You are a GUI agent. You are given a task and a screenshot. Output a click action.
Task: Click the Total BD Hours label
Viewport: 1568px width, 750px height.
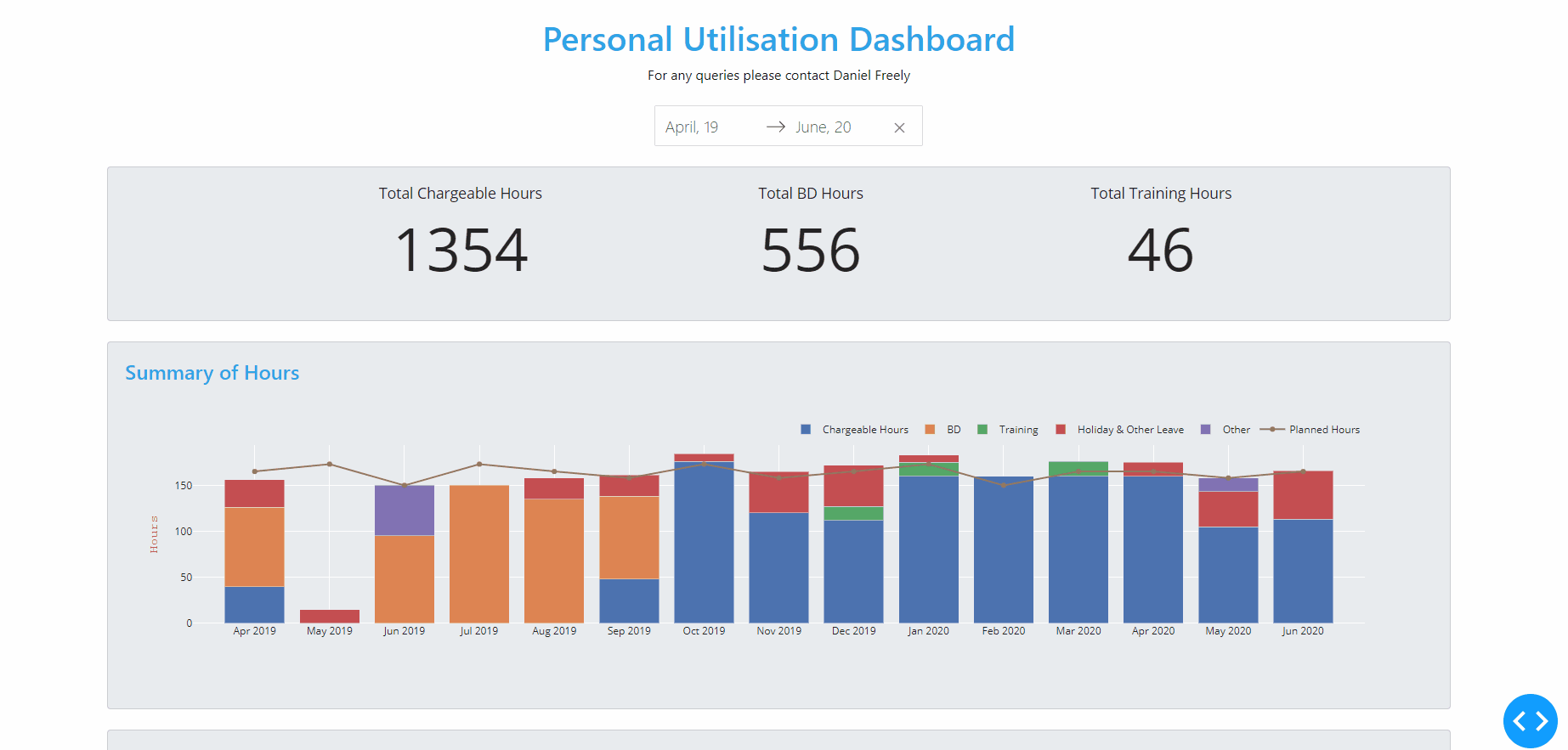[811, 194]
